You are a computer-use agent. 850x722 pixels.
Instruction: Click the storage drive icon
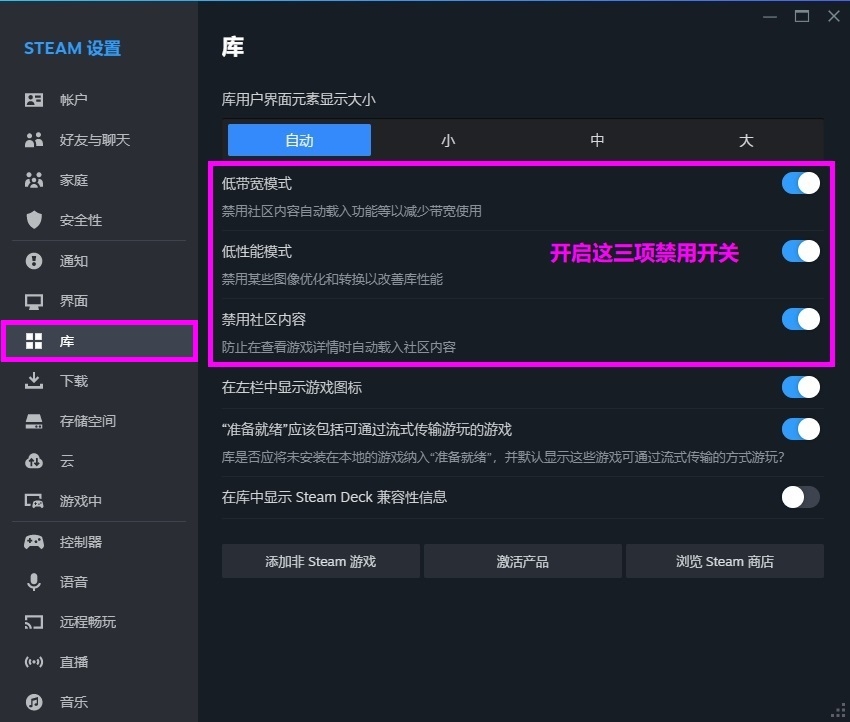click(34, 421)
